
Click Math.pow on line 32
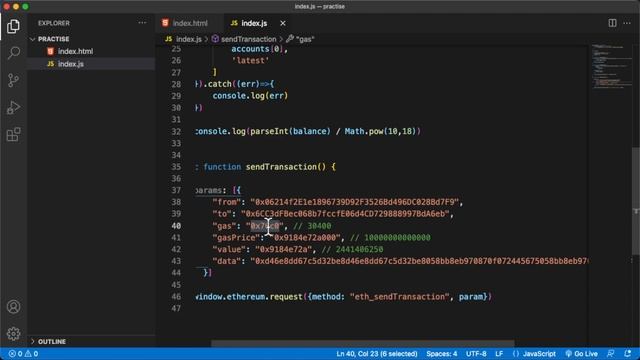[x=364, y=131]
